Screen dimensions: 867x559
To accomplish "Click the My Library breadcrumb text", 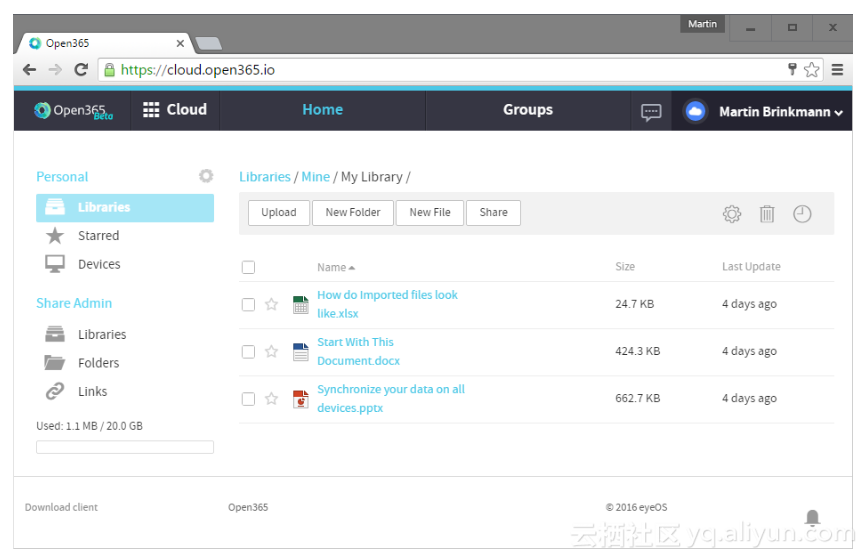I will click(372, 177).
